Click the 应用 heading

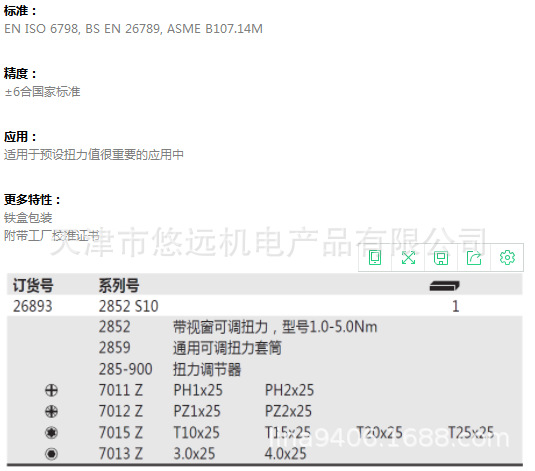coord(20,137)
